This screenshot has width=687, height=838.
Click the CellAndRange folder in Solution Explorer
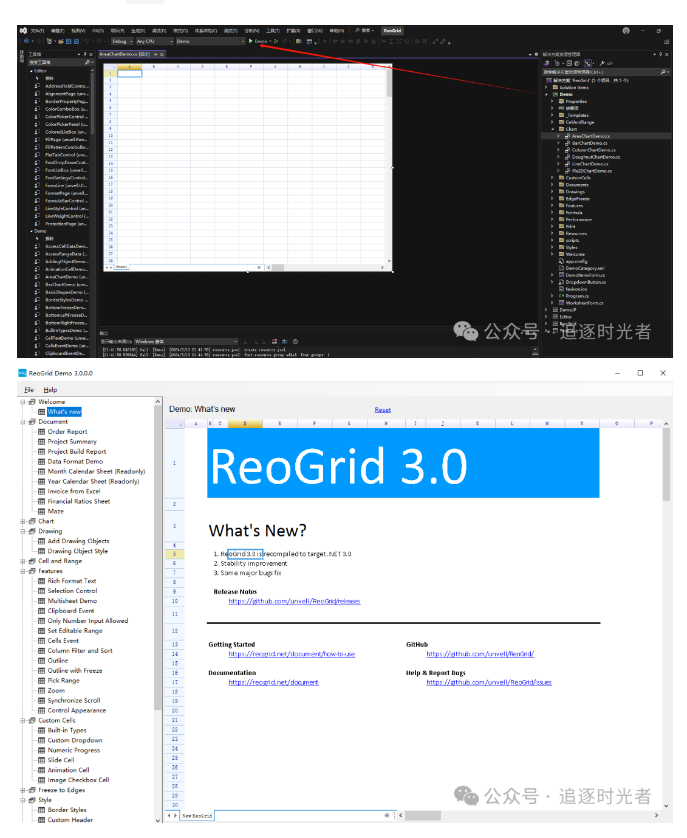[x=580, y=122]
